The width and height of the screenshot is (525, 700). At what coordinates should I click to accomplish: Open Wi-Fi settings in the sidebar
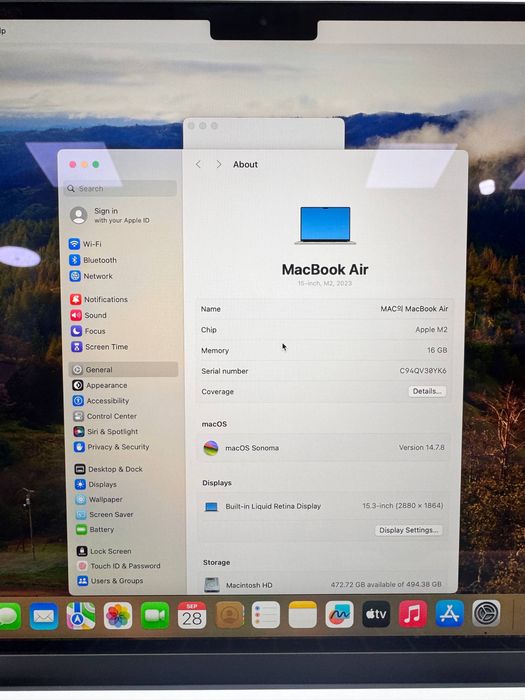[x=85, y=244]
